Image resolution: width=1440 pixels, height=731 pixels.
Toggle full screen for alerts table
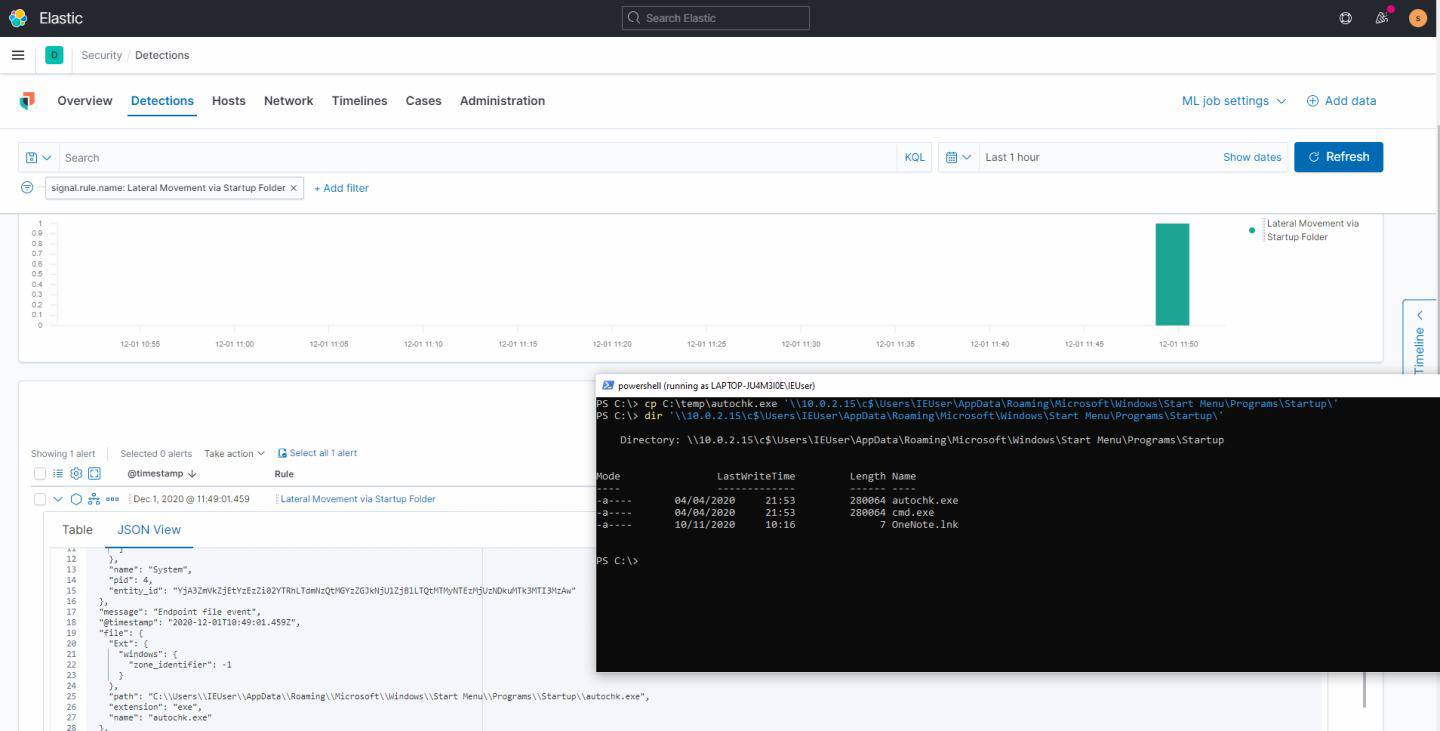click(94, 474)
